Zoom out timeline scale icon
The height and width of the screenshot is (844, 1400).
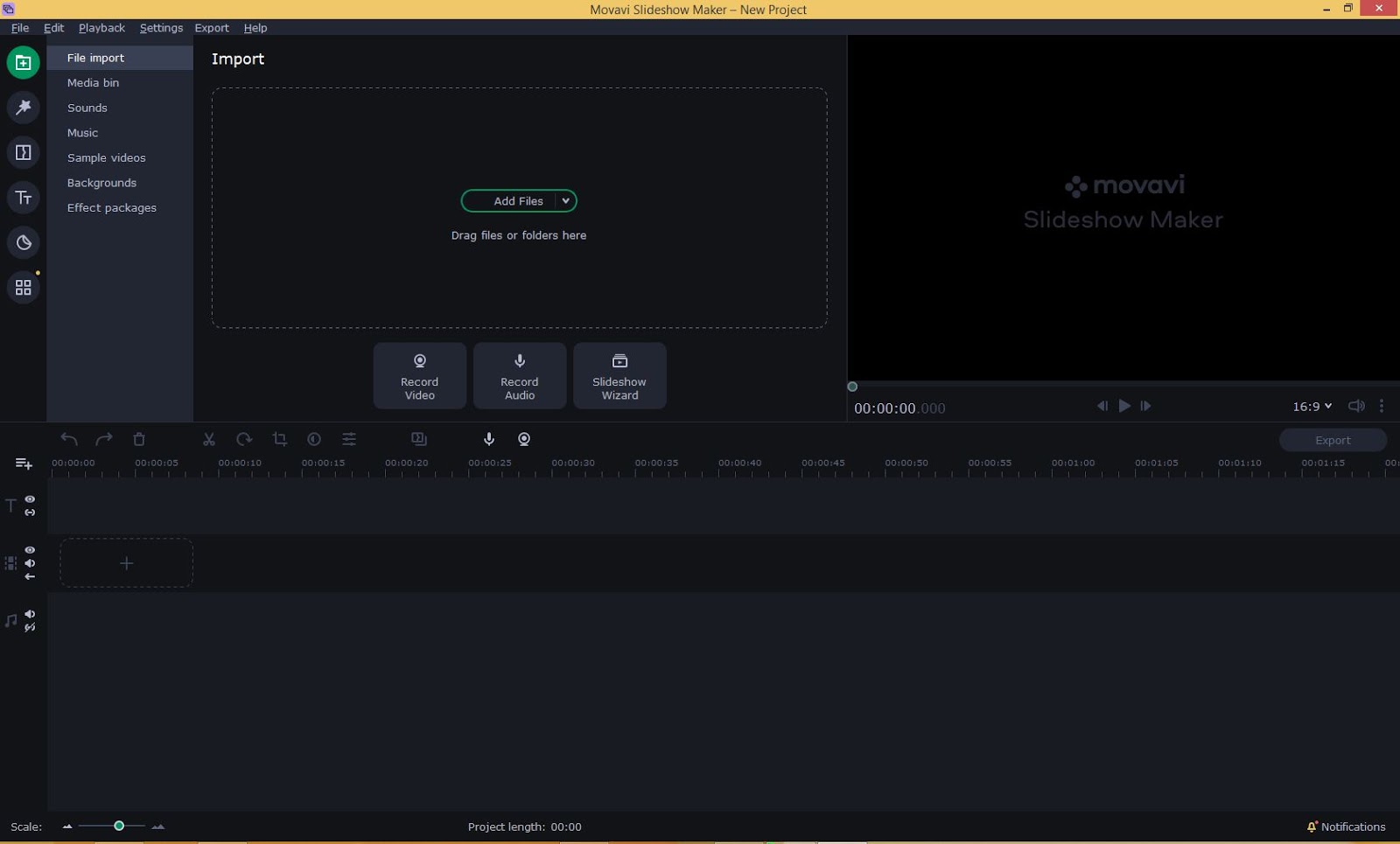point(67,827)
